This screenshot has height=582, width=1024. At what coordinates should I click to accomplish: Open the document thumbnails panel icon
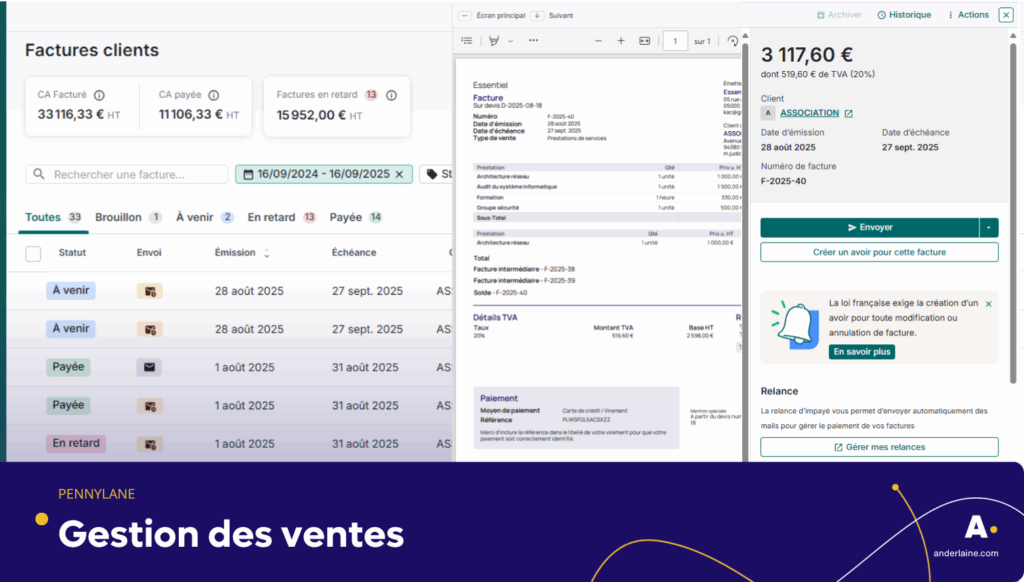(467, 41)
